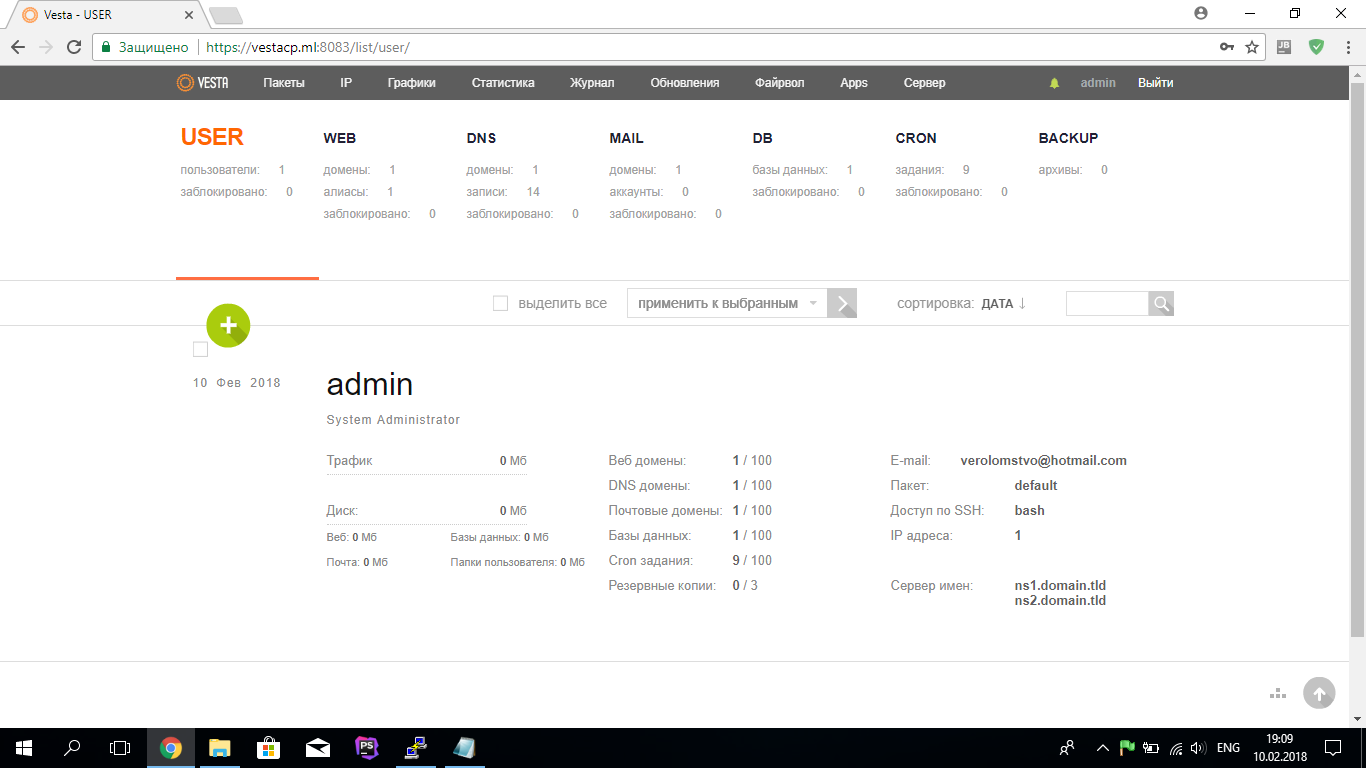Image resolution: width=1366 pixels, height=768 pixels.
Task: Switch to the WEB section tab
Action: point(340,138)
